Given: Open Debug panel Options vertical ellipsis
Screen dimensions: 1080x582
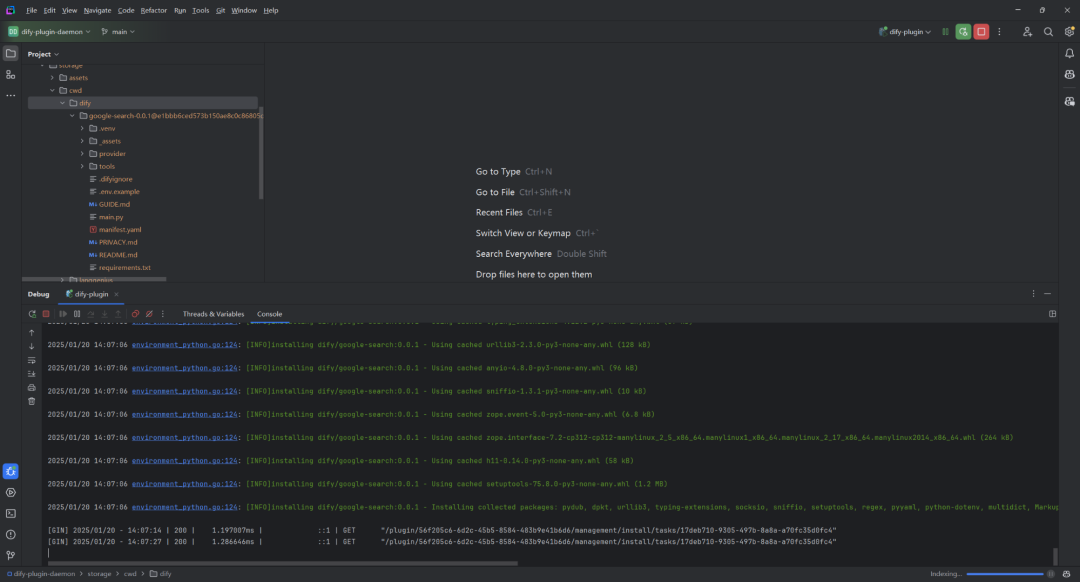Looking at the screenshot, I should 1033,294.
